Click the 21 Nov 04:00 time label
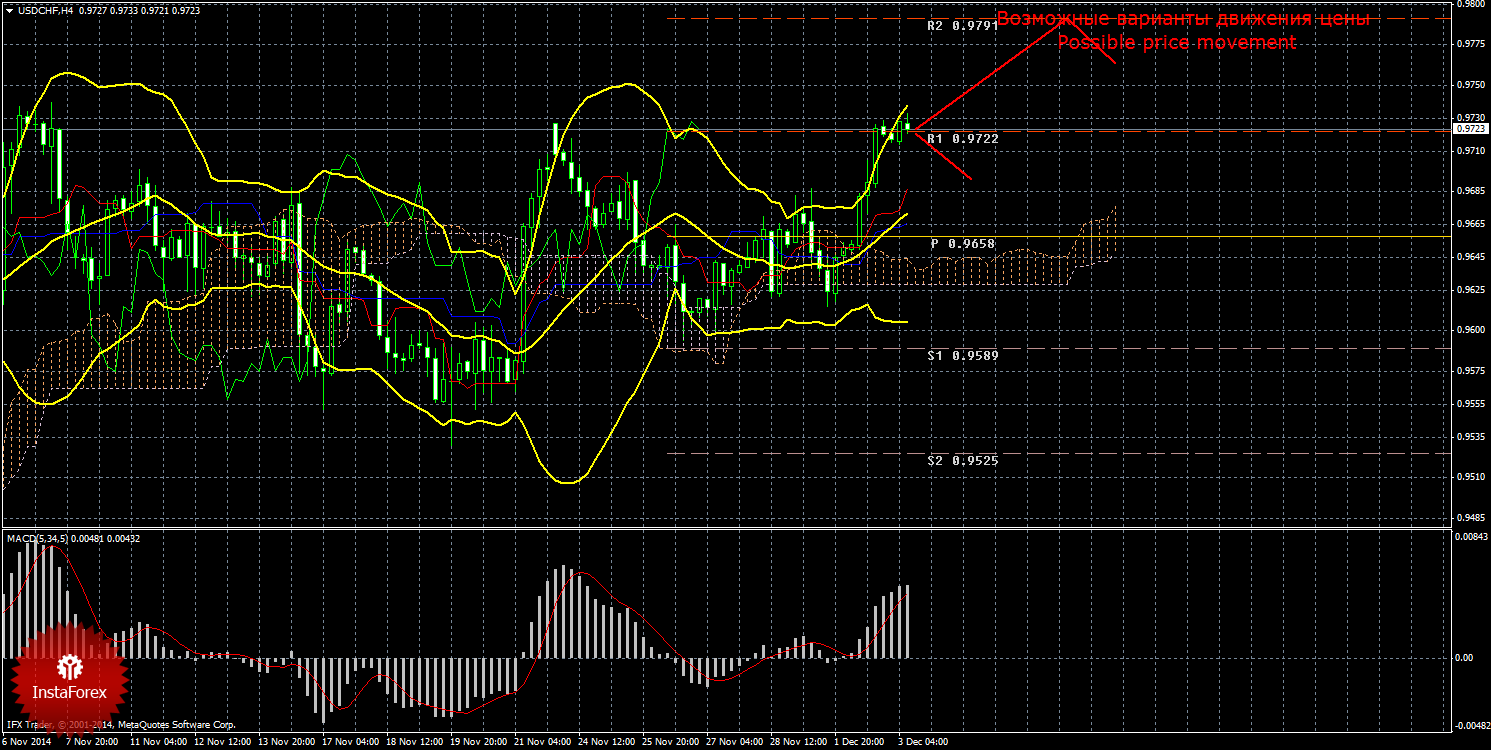 [x=542, y=743]
